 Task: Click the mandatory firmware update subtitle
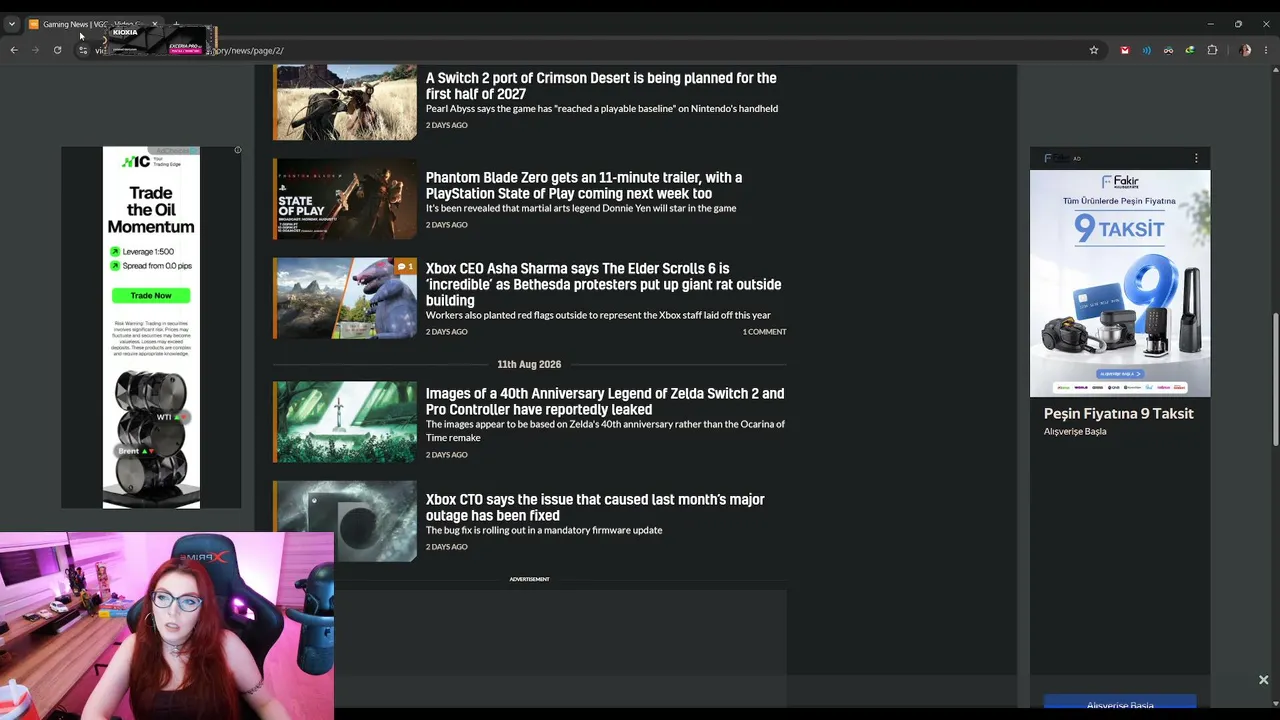544,530
